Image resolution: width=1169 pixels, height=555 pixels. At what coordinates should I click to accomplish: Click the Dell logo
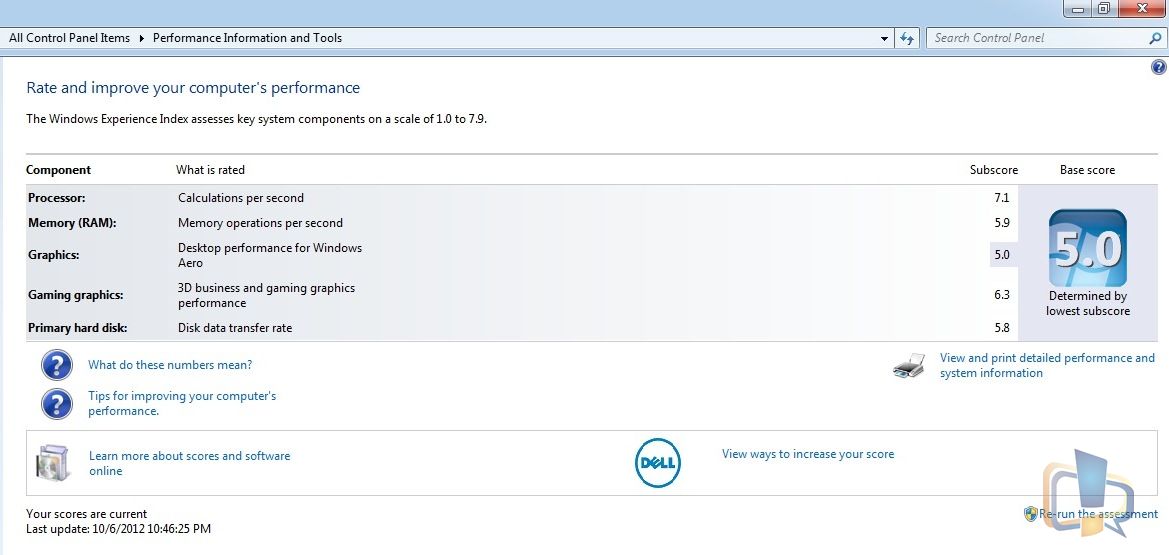pos(658,463)
